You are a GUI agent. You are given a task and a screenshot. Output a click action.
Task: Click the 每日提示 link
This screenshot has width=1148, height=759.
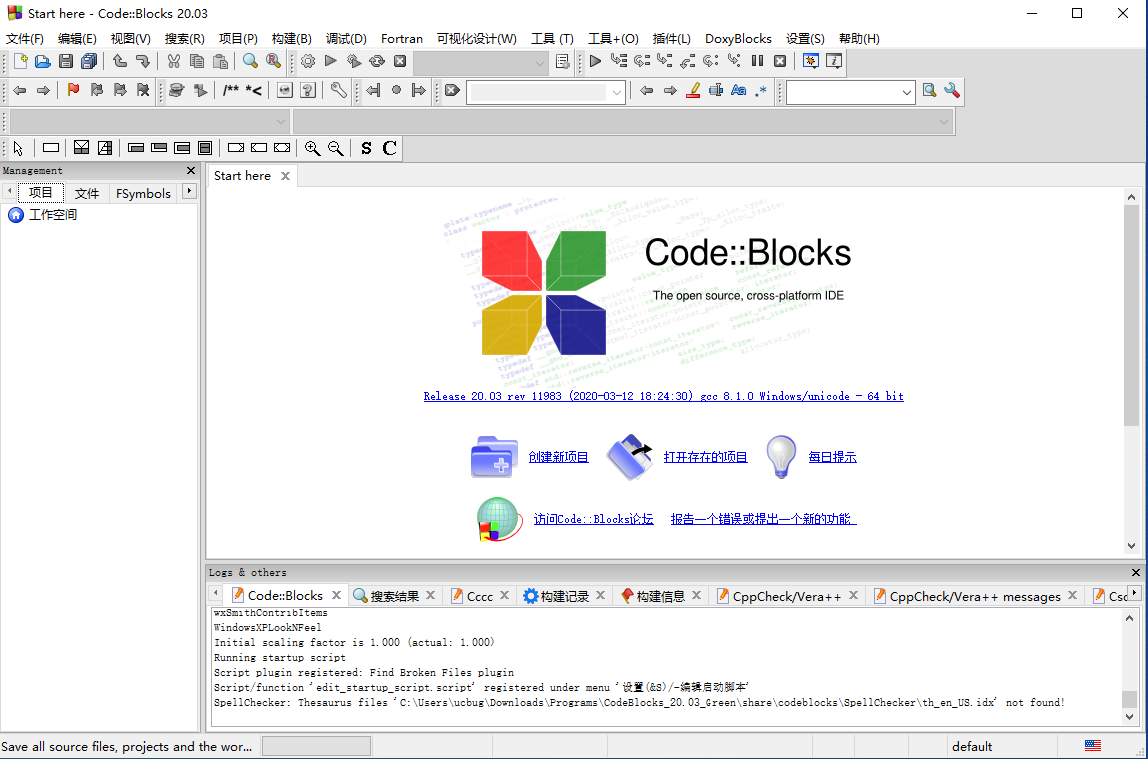(832, 457)
